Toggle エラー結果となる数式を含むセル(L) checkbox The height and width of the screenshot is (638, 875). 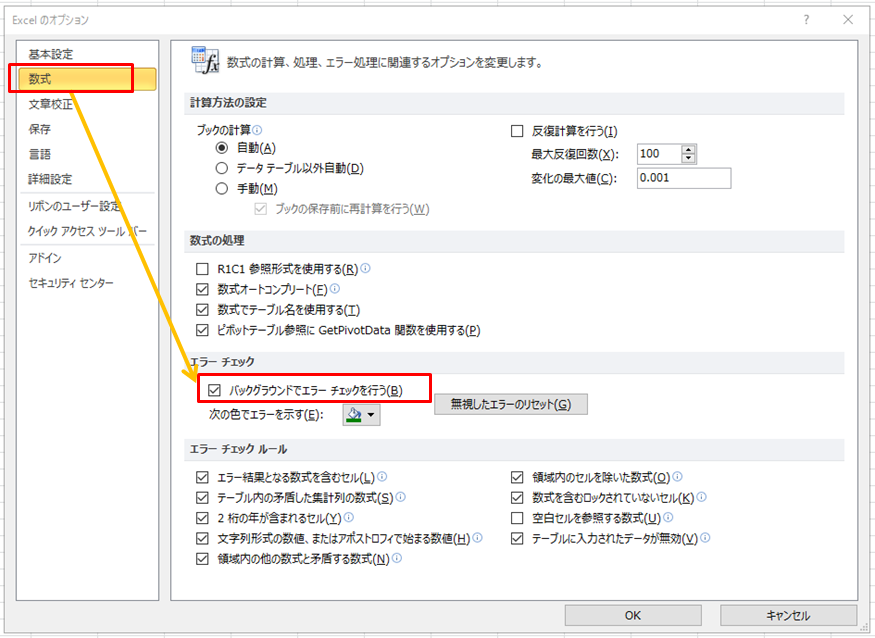pos(203,477)
